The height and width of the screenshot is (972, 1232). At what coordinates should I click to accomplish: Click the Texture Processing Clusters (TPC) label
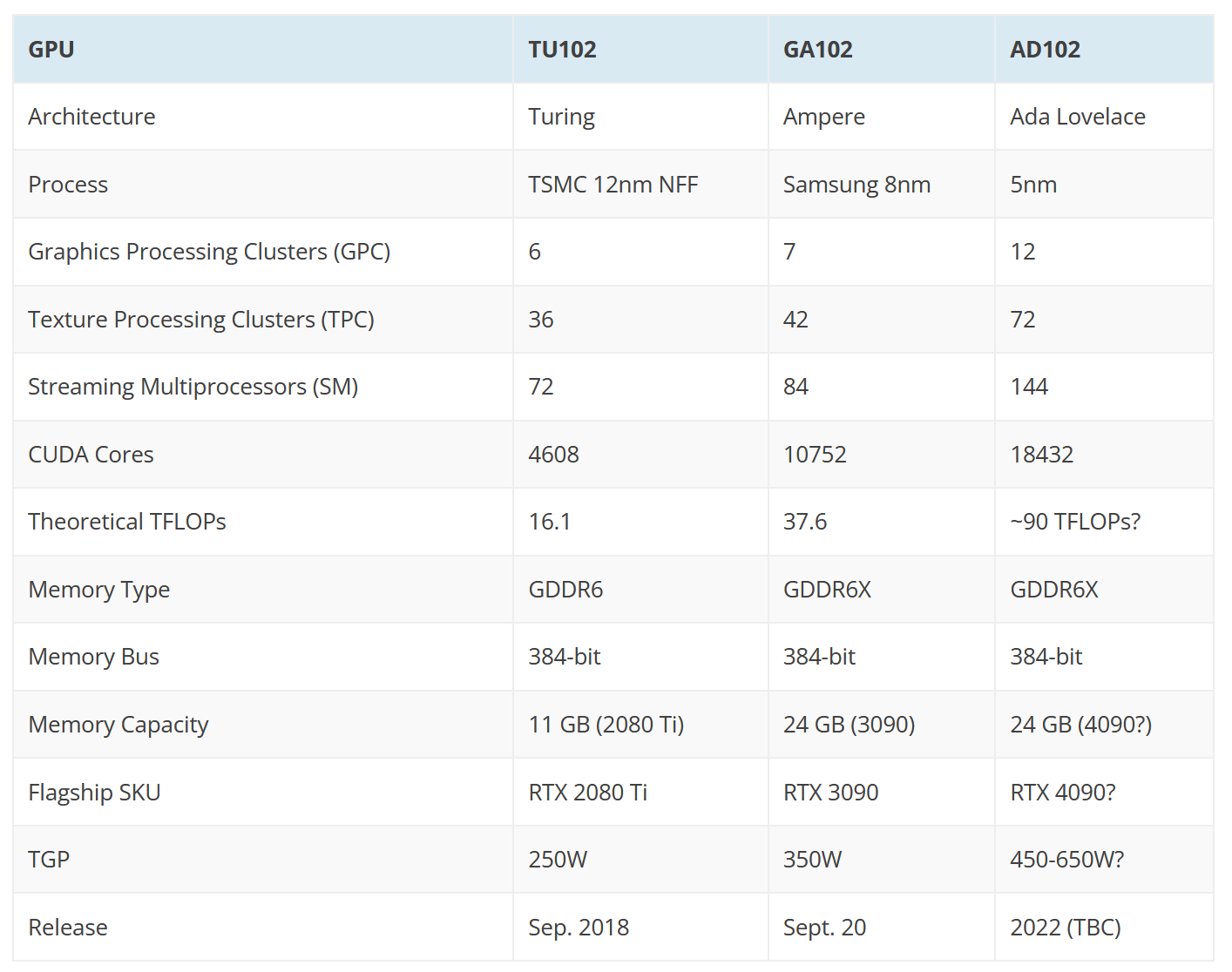point(201,320)
